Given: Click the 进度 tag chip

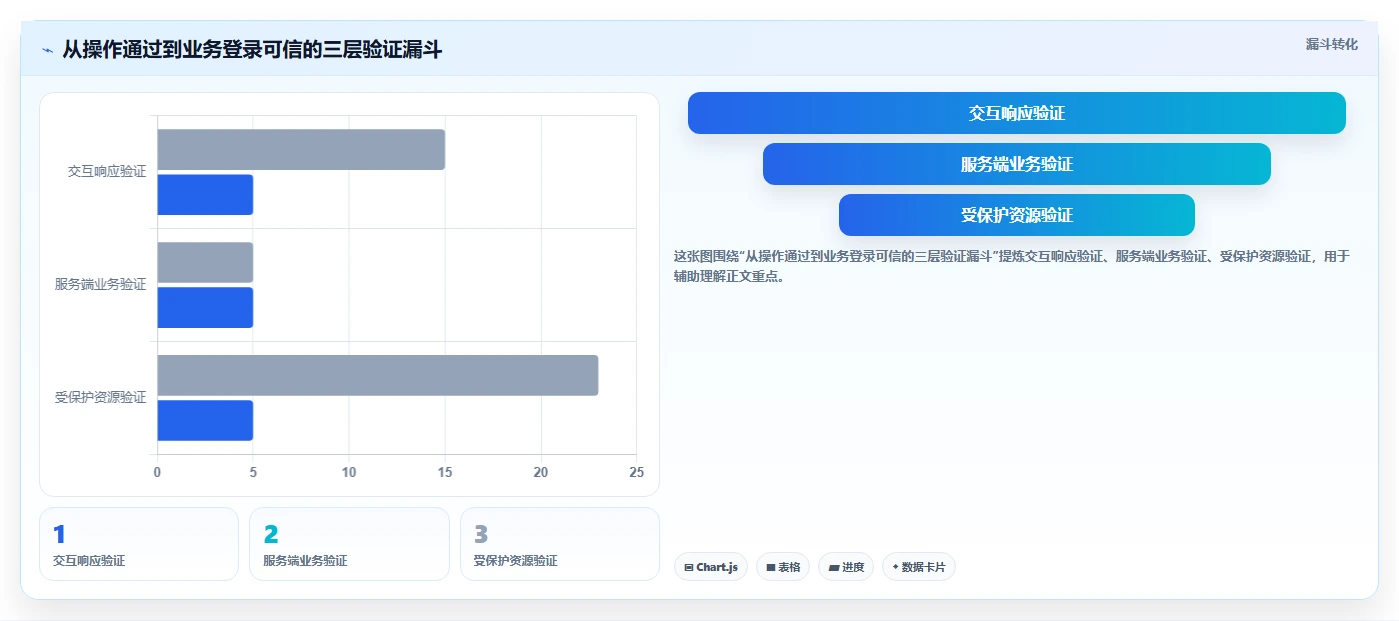Looking at the screenshot, I should [846, 567].
